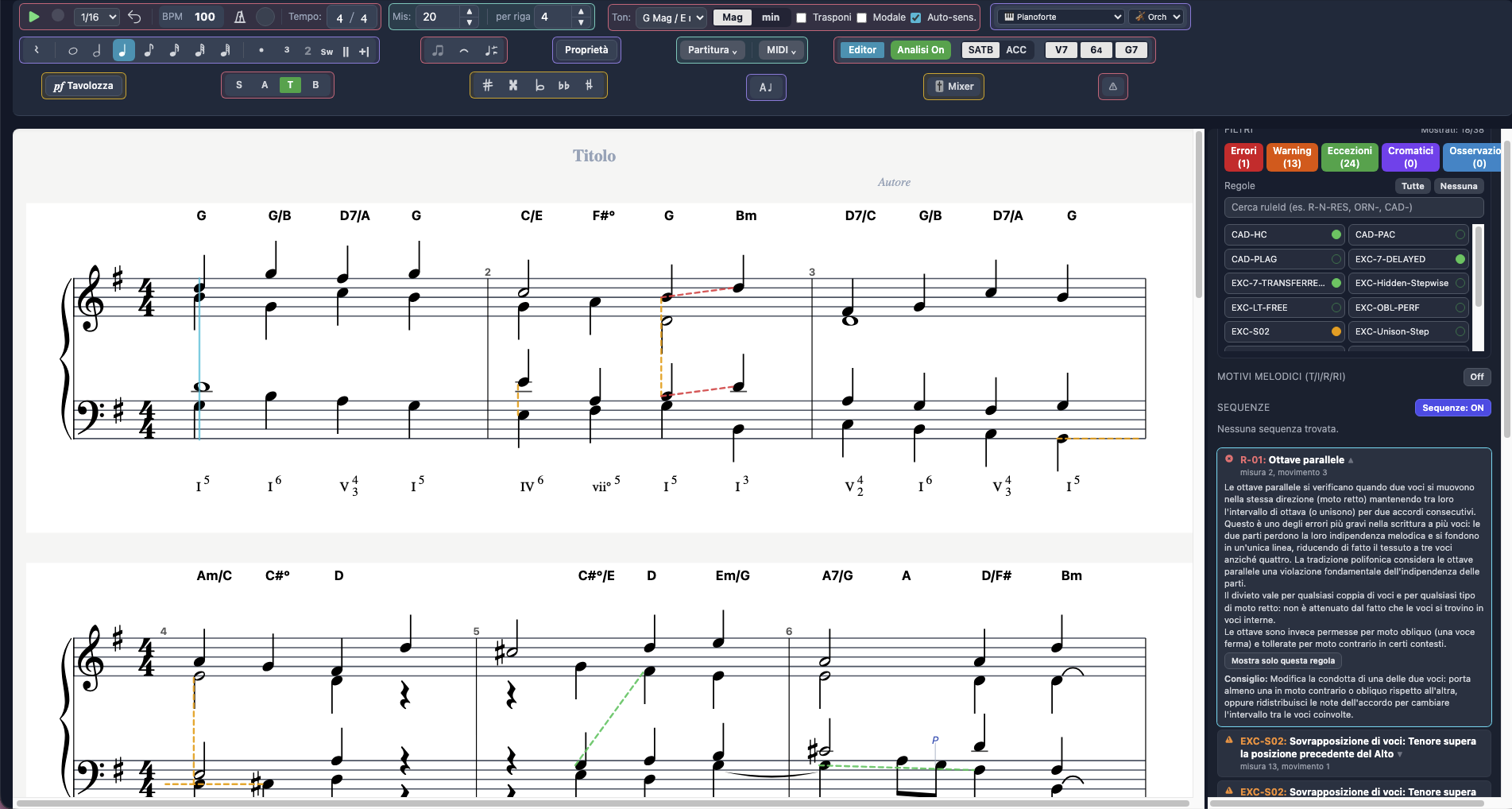Select the Warning (13) filter tab
Screen dimensions: 1512x809
pyautogui.click(x=1292, y=157)
